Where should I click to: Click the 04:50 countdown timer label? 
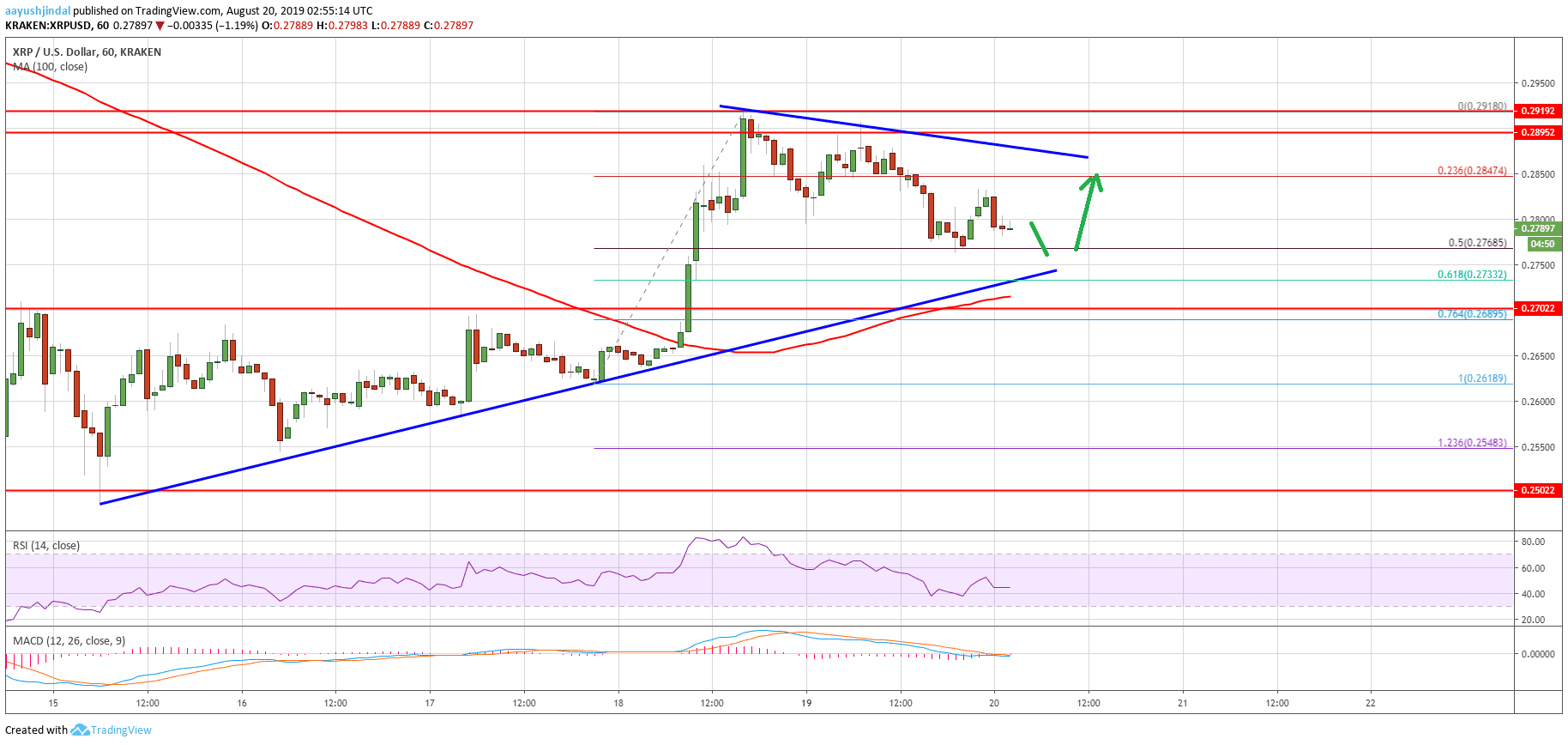[x=1543, y=244]
